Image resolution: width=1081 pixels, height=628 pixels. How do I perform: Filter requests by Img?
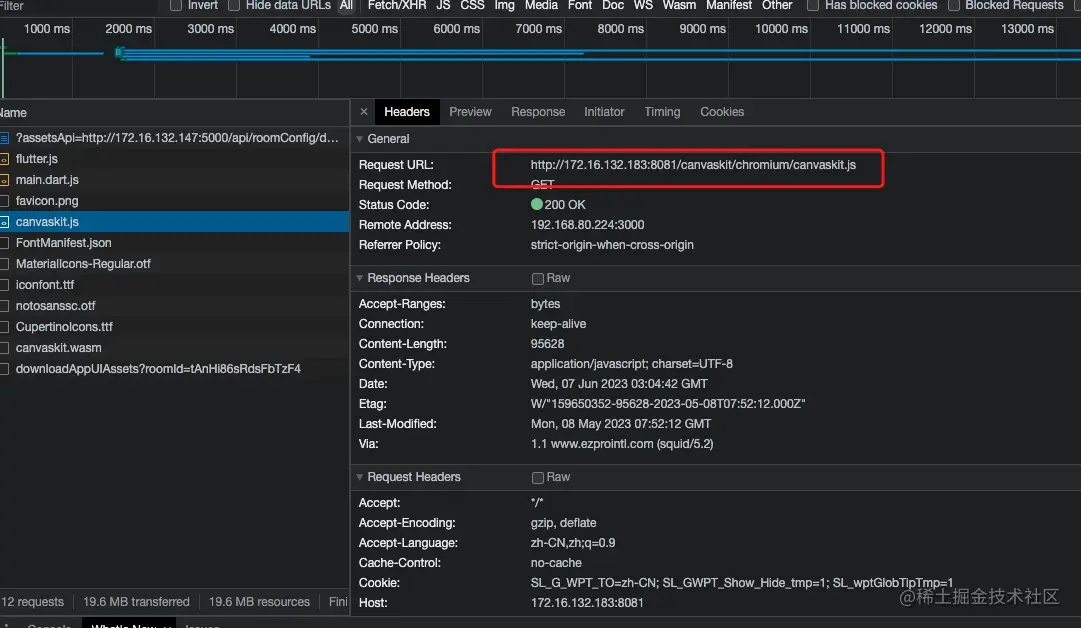[x=504, y=6]
